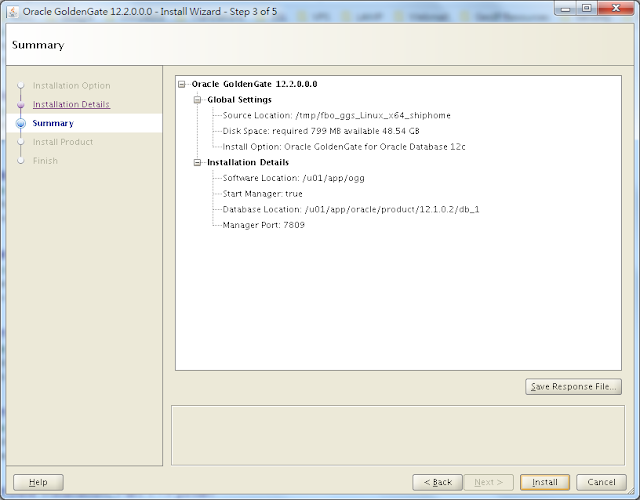640x500 pixels.
Task: Select the Source Location row
Action: point(336,116)
